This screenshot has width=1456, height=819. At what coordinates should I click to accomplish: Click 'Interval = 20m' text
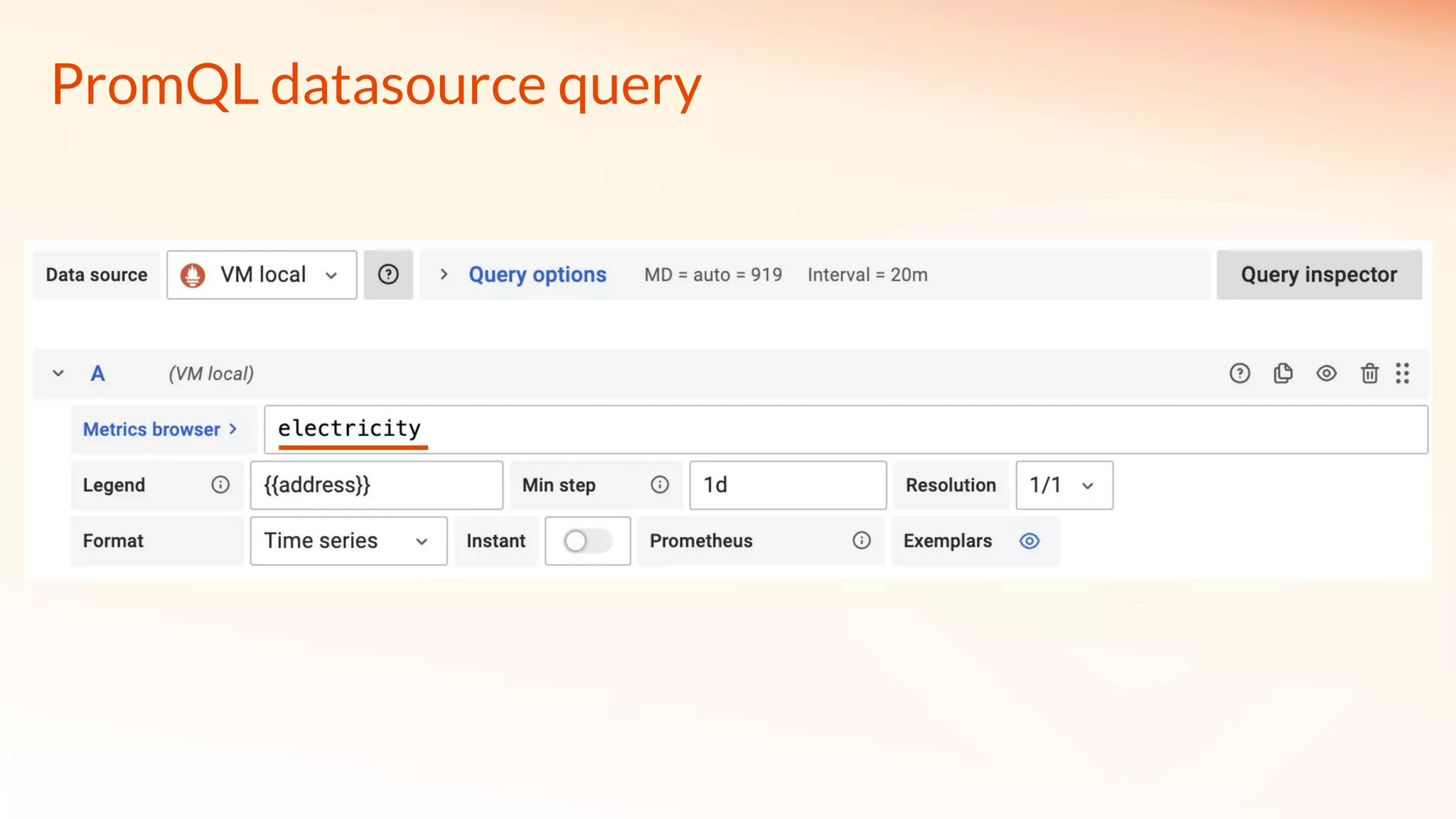coord(867,275)
